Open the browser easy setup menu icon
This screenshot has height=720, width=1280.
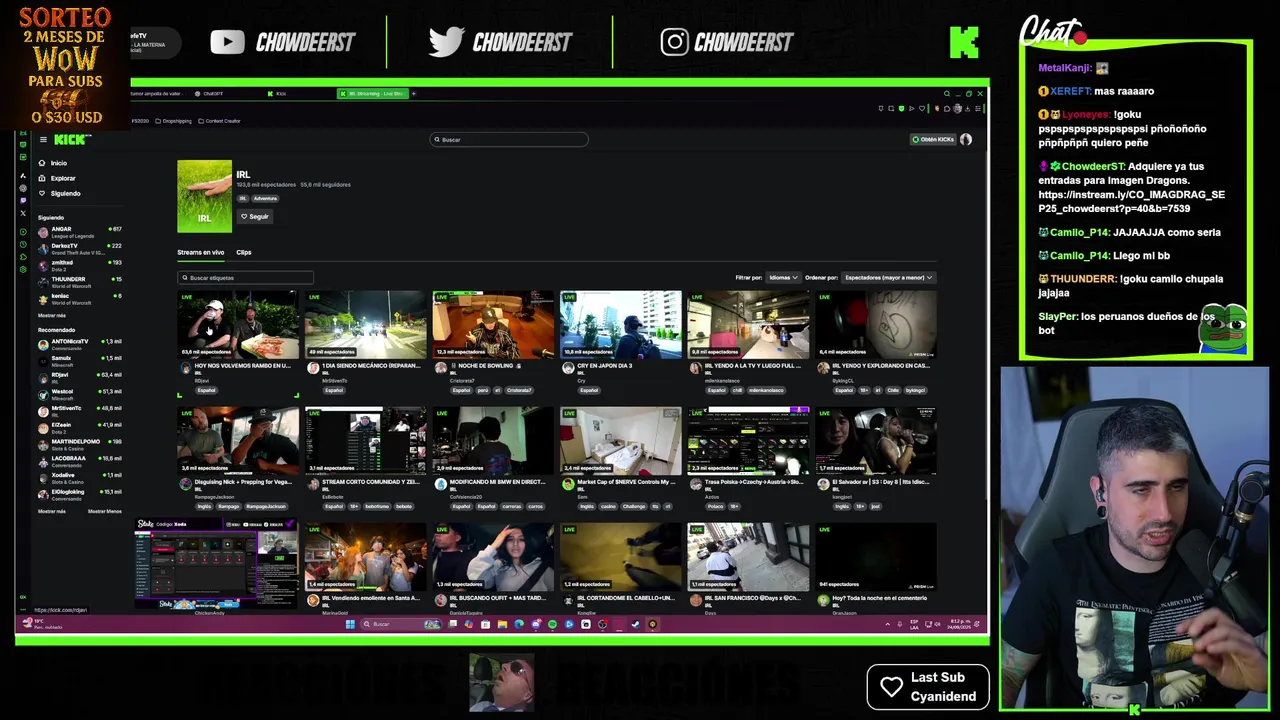pos(977,108)
